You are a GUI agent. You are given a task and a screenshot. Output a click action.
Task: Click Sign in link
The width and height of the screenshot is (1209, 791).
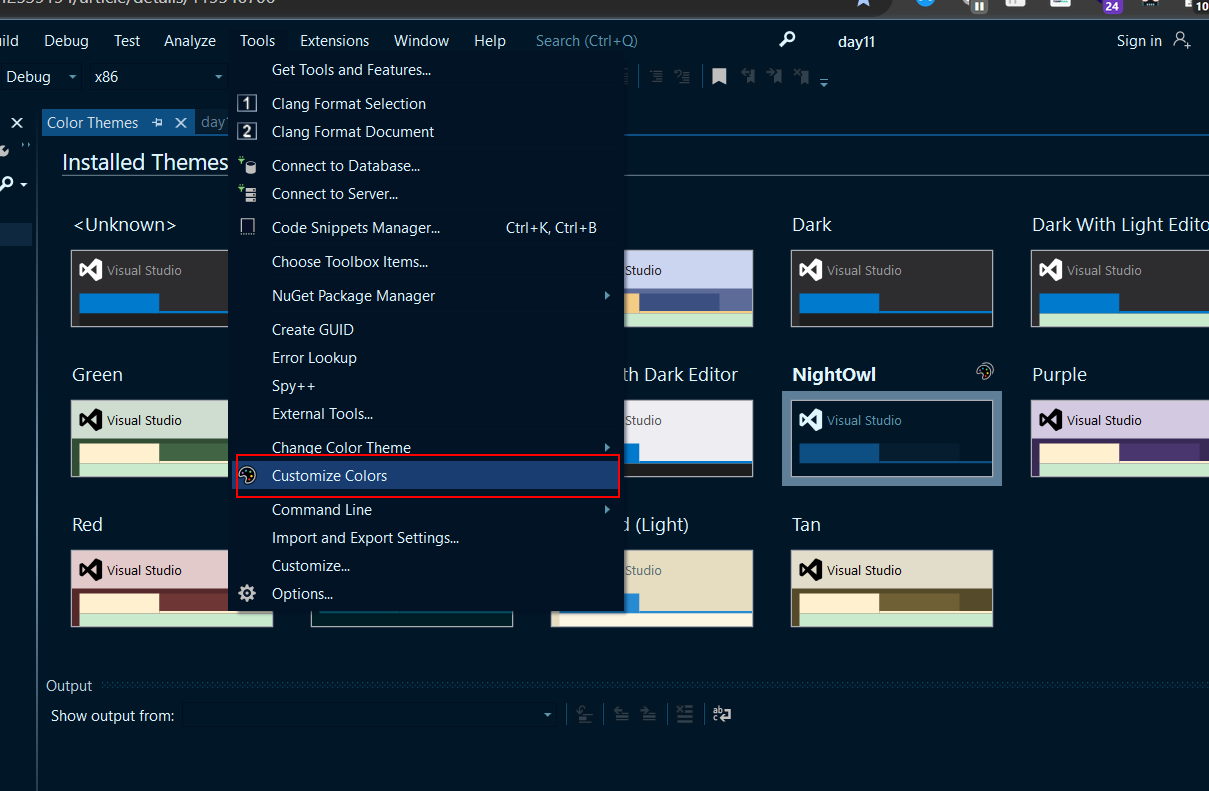tap(1139, 40)
